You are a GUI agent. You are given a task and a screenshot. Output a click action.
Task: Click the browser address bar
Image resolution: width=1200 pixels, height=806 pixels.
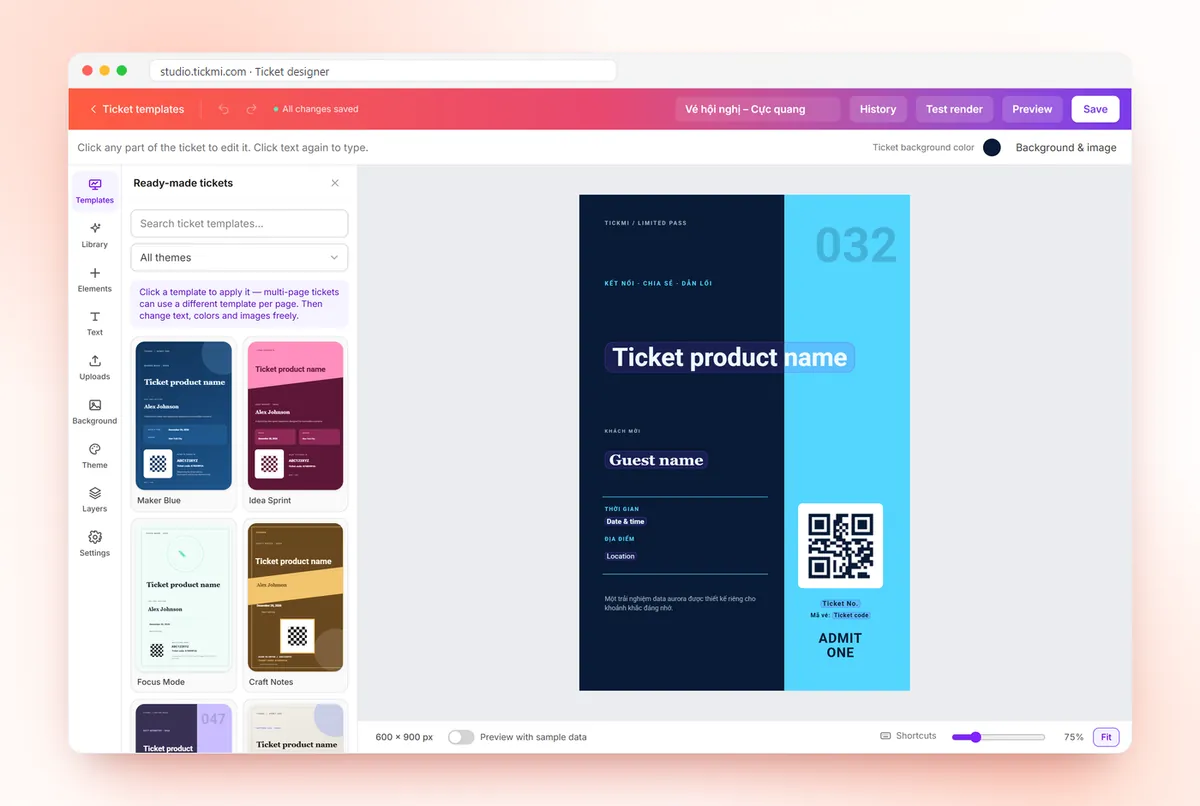pyautogui.click(x=383, y=71)
